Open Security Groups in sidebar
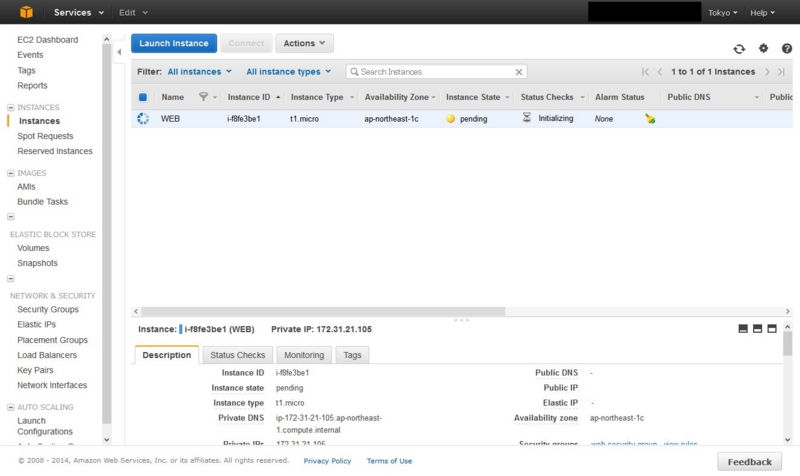Screen dimensions: 800x476 click(x=48, y=309)
